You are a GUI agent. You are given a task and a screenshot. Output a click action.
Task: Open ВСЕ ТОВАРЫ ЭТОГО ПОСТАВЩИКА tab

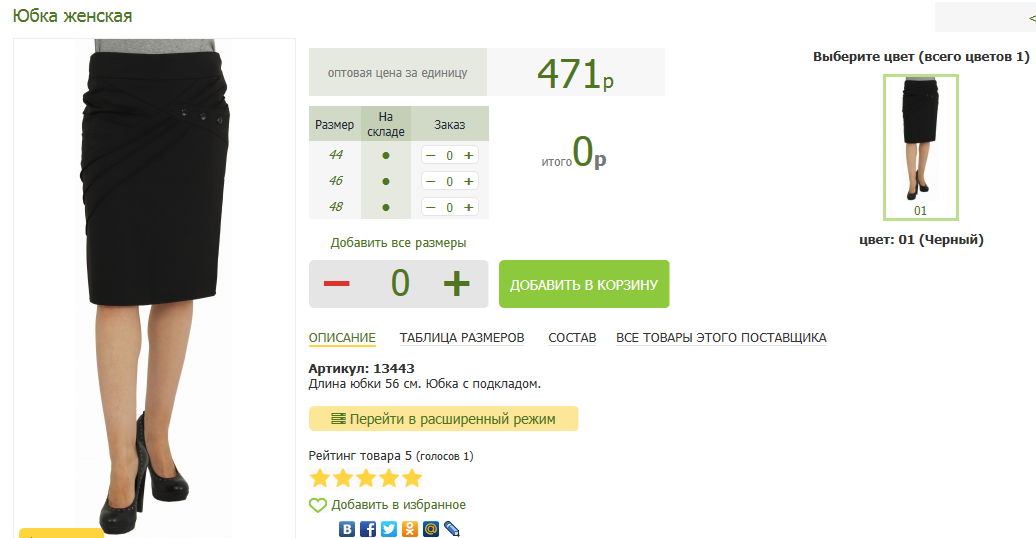[x=722, y=338]
